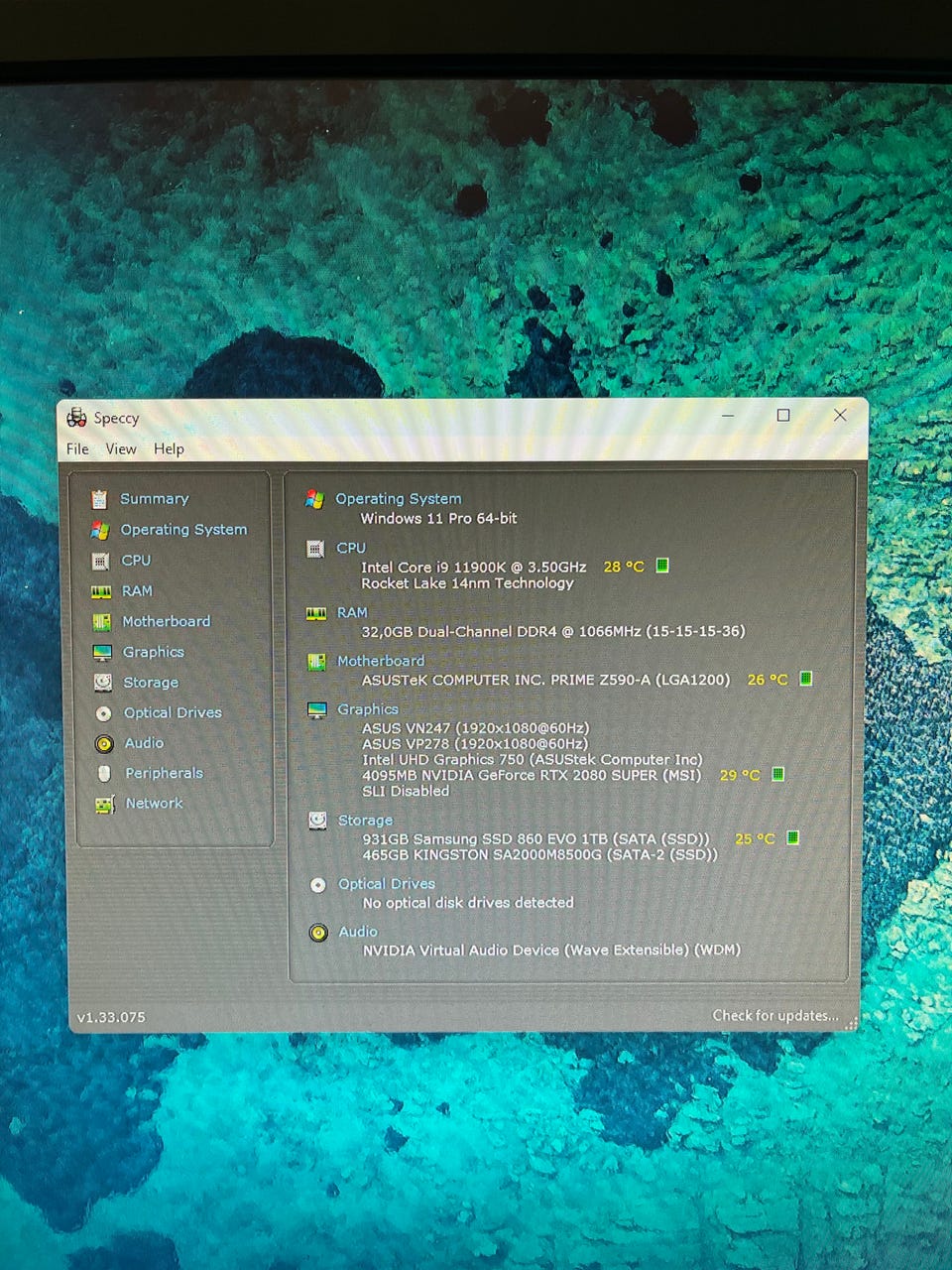
Task: Maximize the Speccy window
Action: [783, 416]
